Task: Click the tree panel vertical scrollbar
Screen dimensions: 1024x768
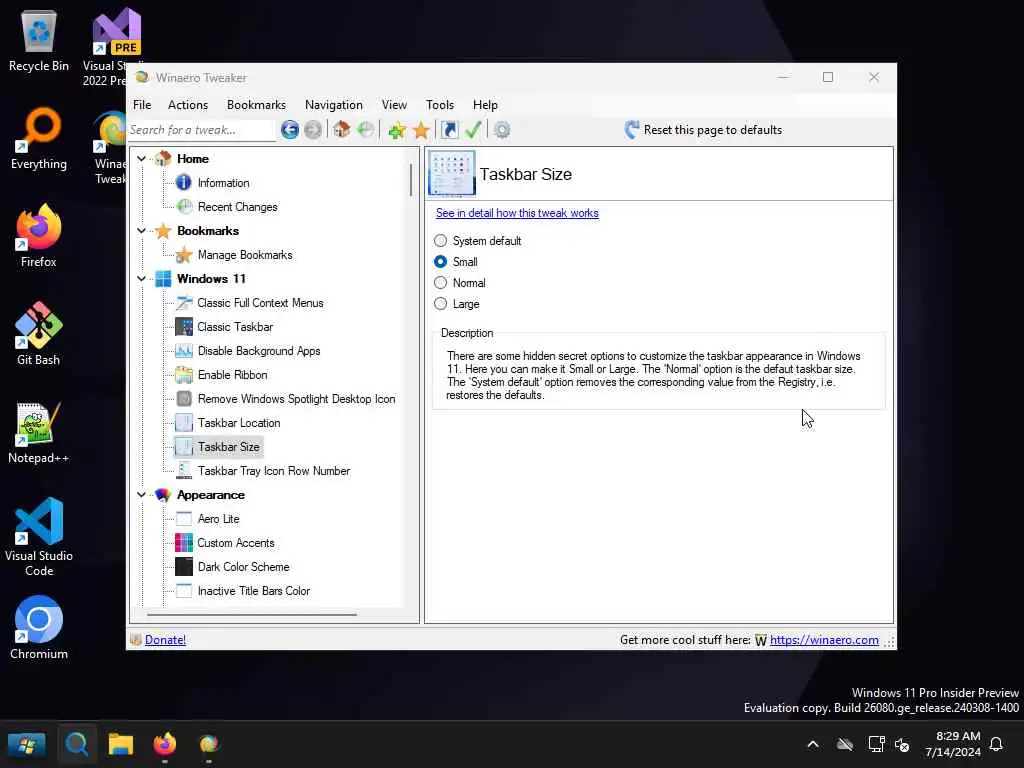Action: (x=411, y=180)
